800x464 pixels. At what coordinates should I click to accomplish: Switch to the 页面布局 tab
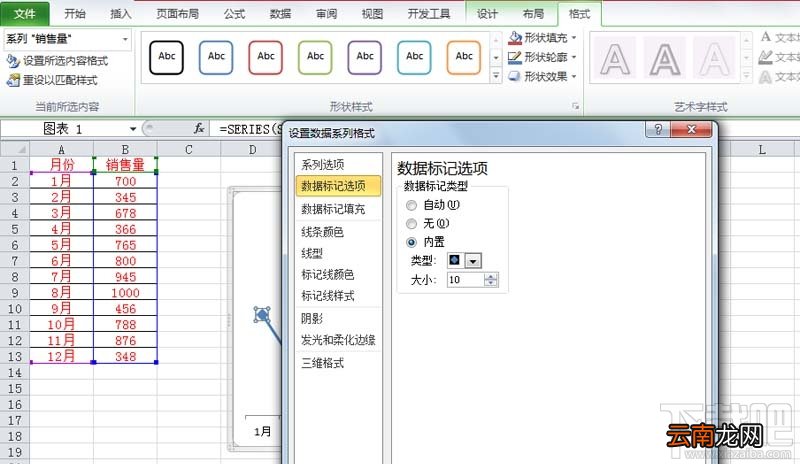coord(177,14)
